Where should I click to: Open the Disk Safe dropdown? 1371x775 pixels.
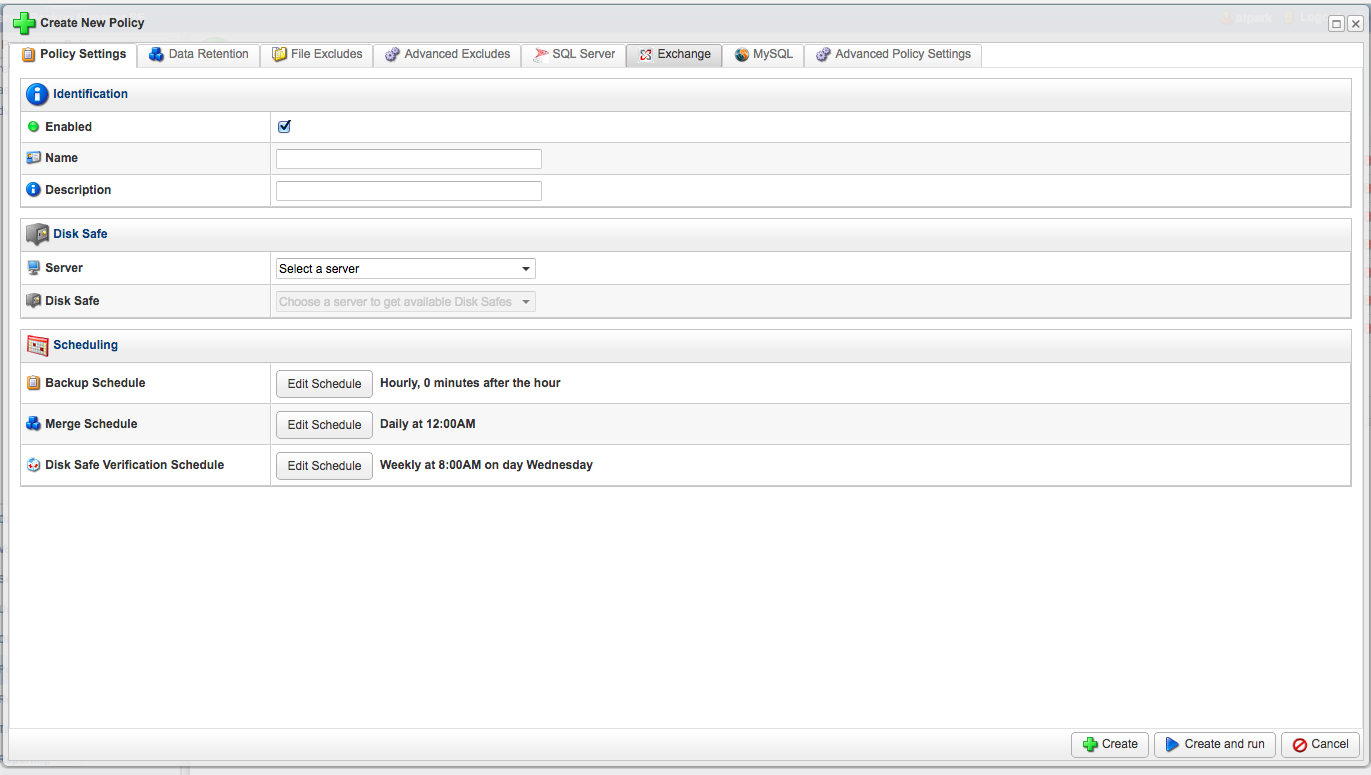coord(405,302)
